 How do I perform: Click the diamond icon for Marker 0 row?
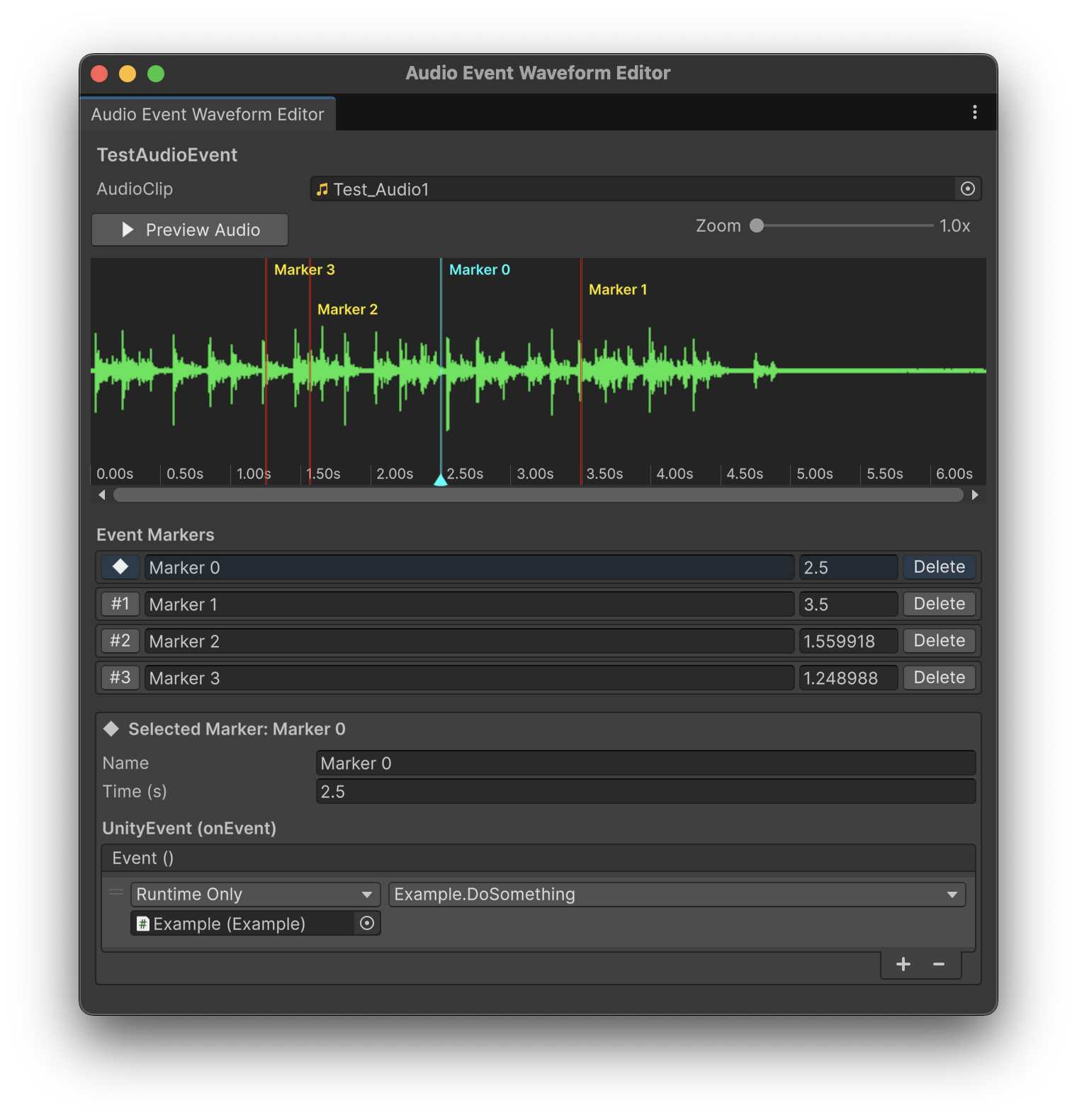pos(120,567)
